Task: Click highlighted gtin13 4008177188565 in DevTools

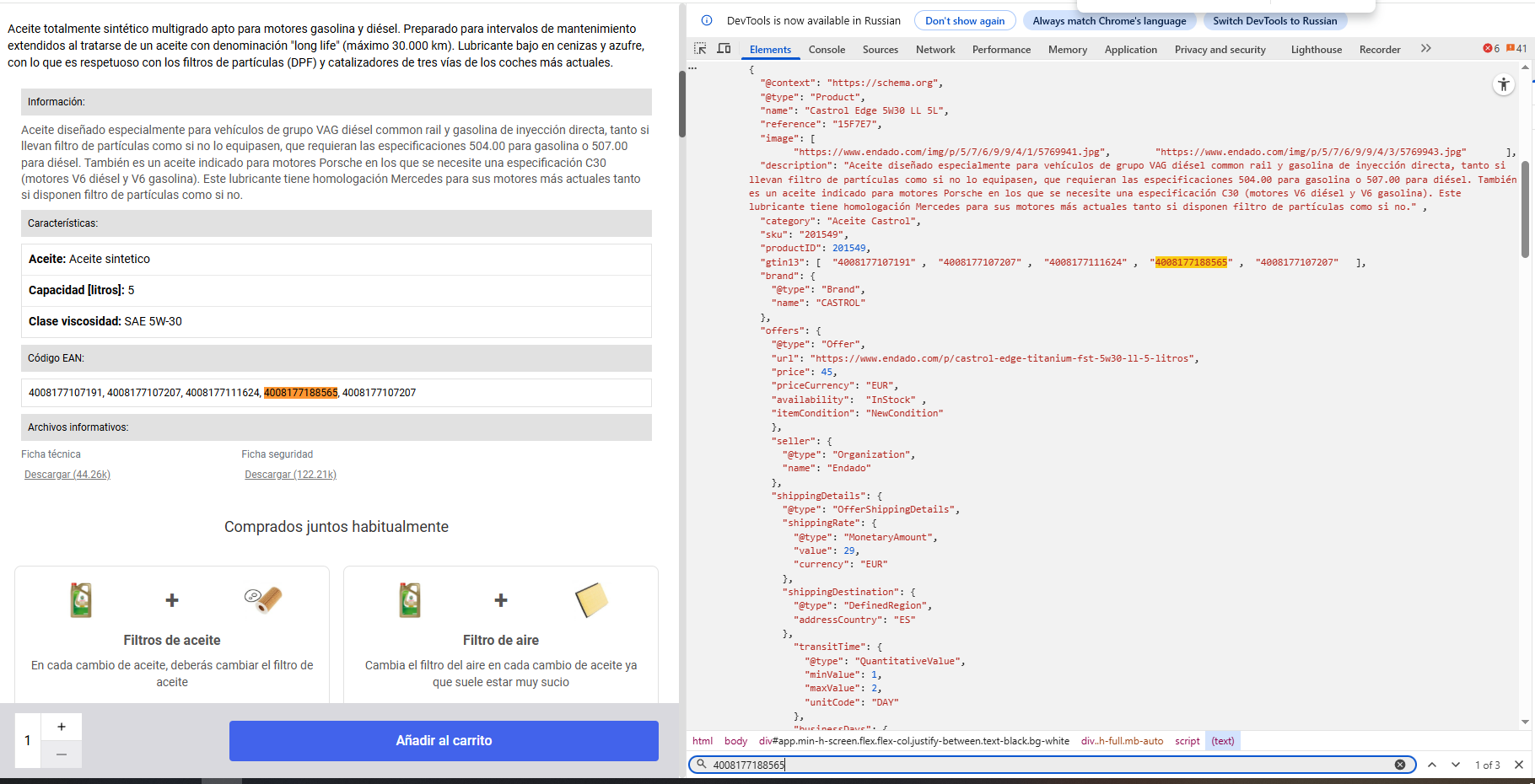Action: tap(1191, 262)
